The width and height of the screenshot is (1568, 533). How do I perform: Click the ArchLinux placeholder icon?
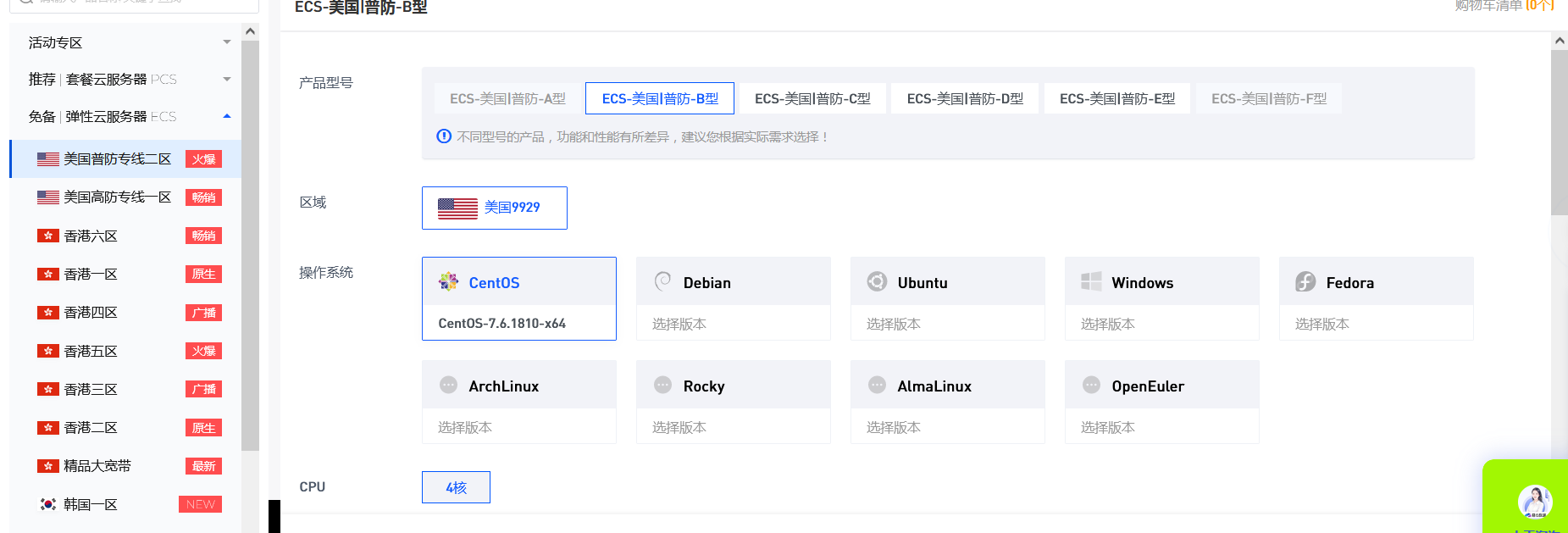tap(448, 385)
